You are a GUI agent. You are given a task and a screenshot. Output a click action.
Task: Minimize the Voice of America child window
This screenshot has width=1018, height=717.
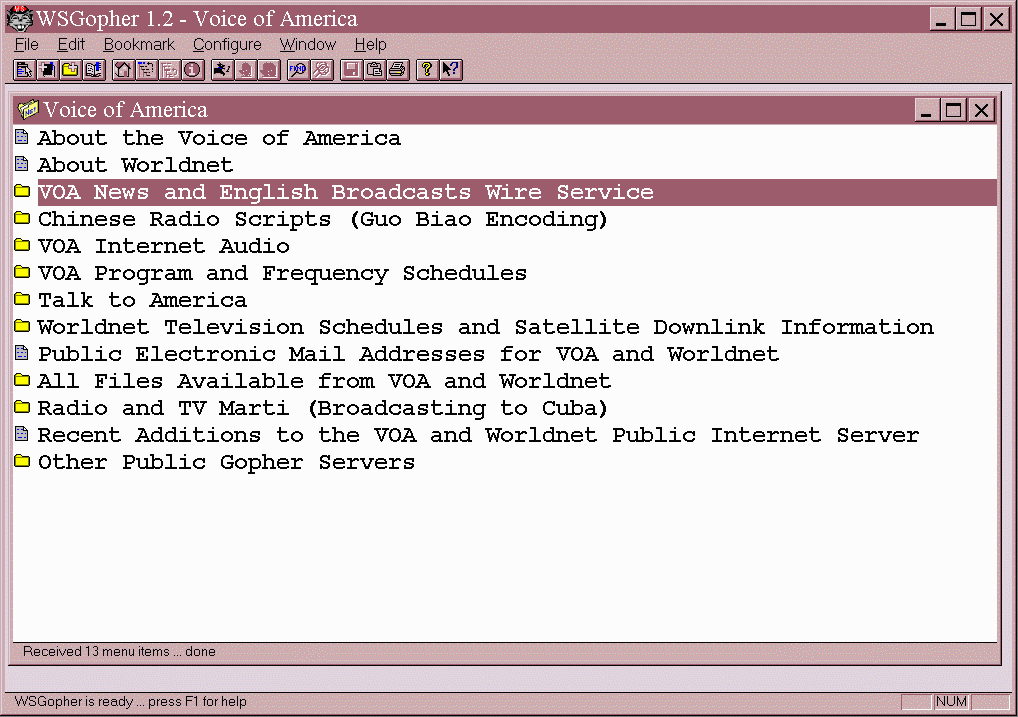(926, 110)
